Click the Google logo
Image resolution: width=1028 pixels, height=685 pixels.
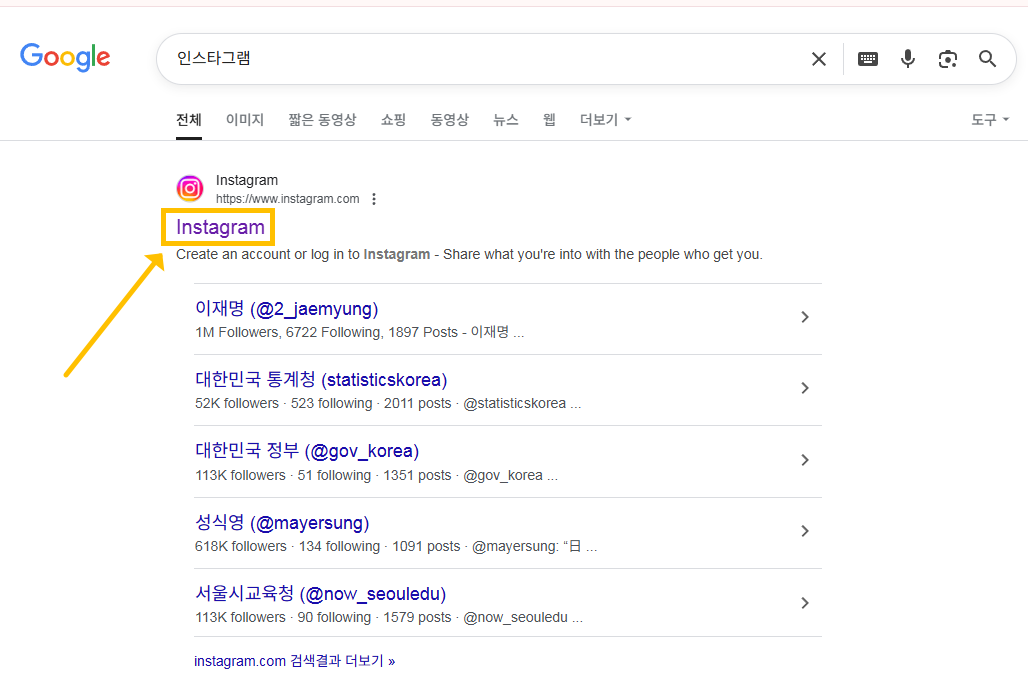65,58
